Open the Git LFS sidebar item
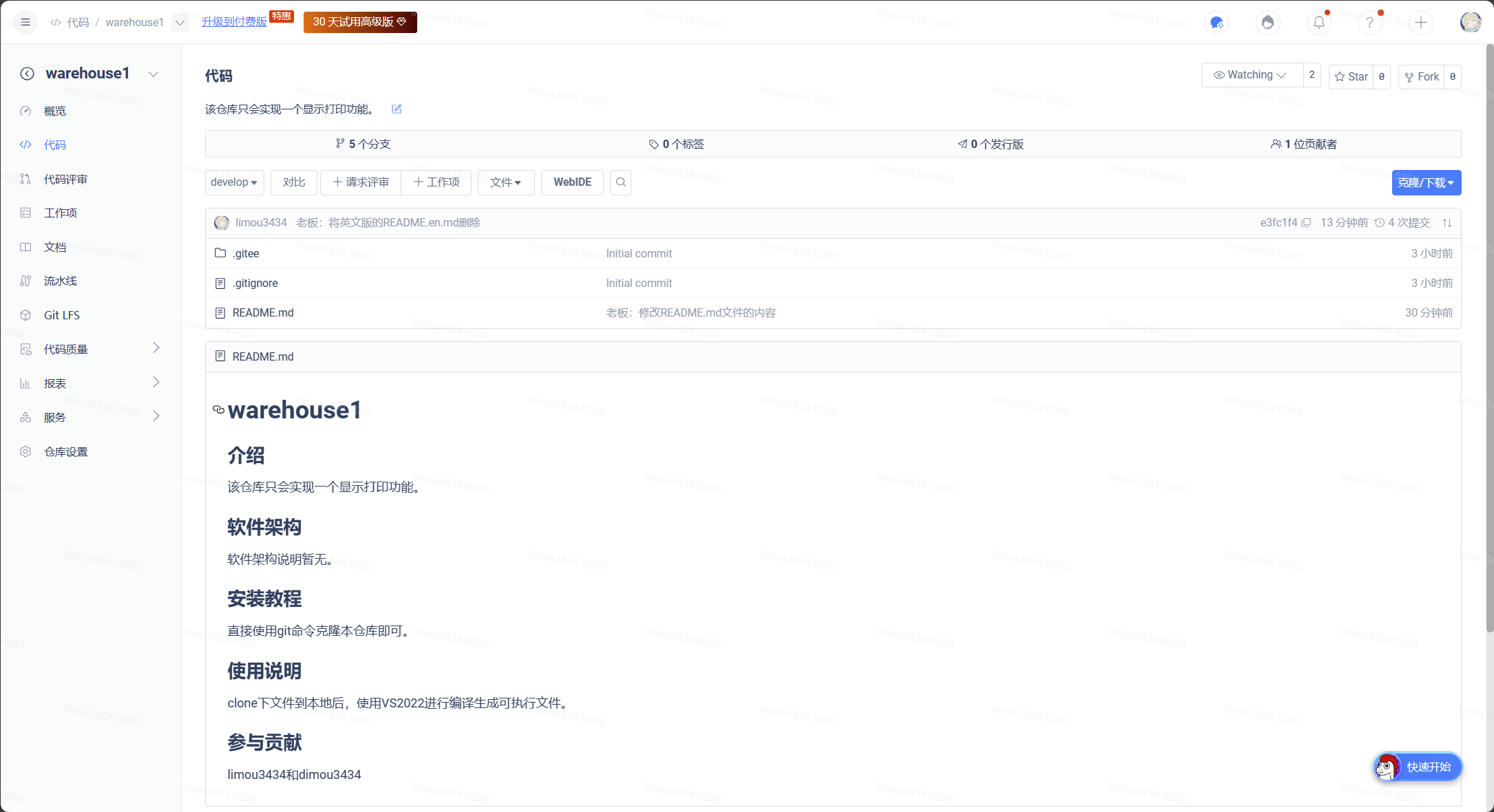 point(62,314)
